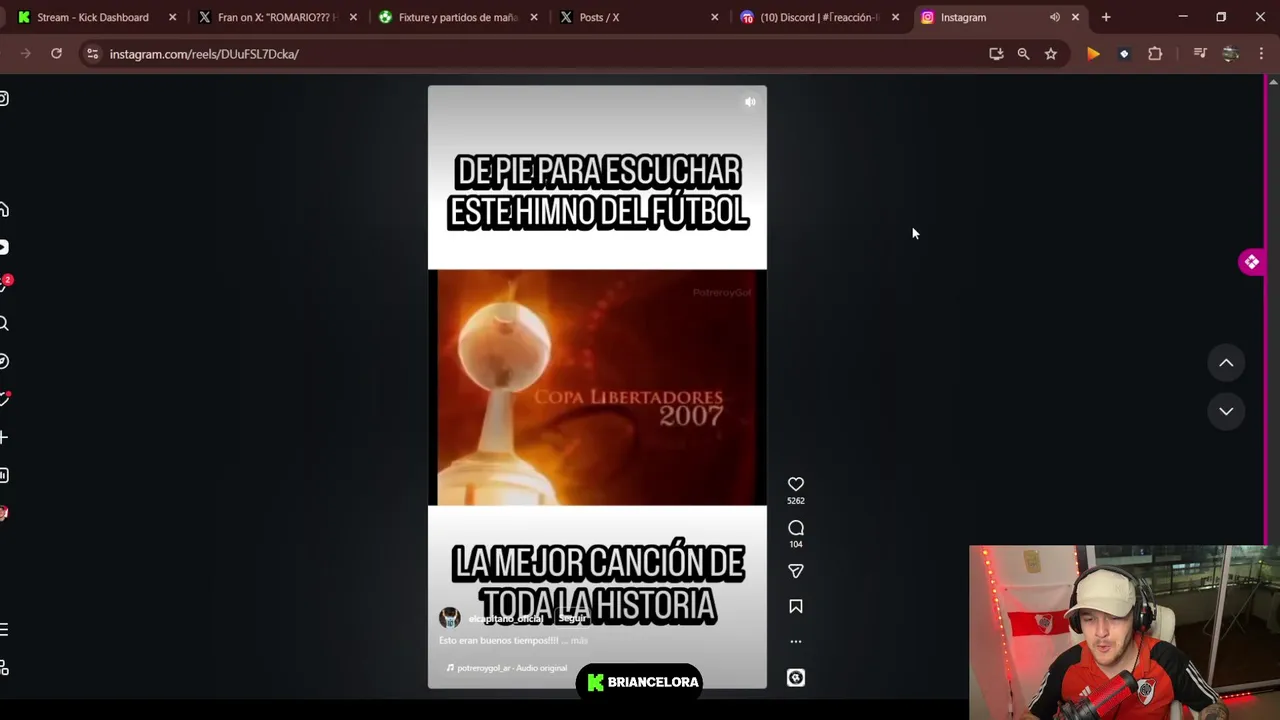Go to next reel with down chevron

[x=1226, y=411]
